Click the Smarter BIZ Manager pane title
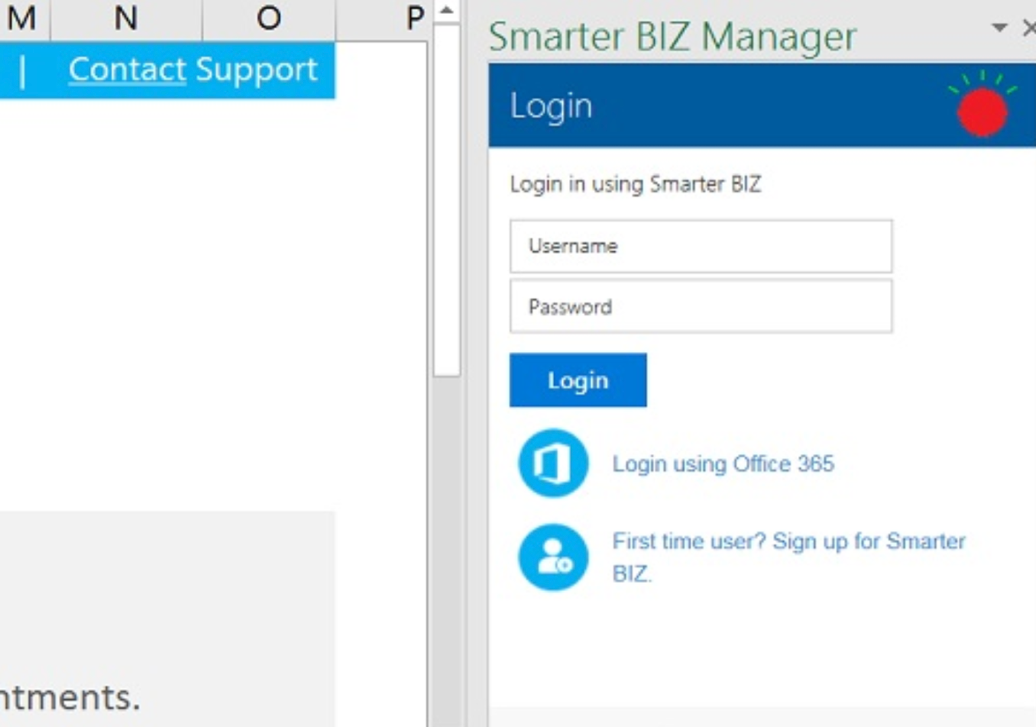Screen dimensions: 1036x727 pos(673,36)
